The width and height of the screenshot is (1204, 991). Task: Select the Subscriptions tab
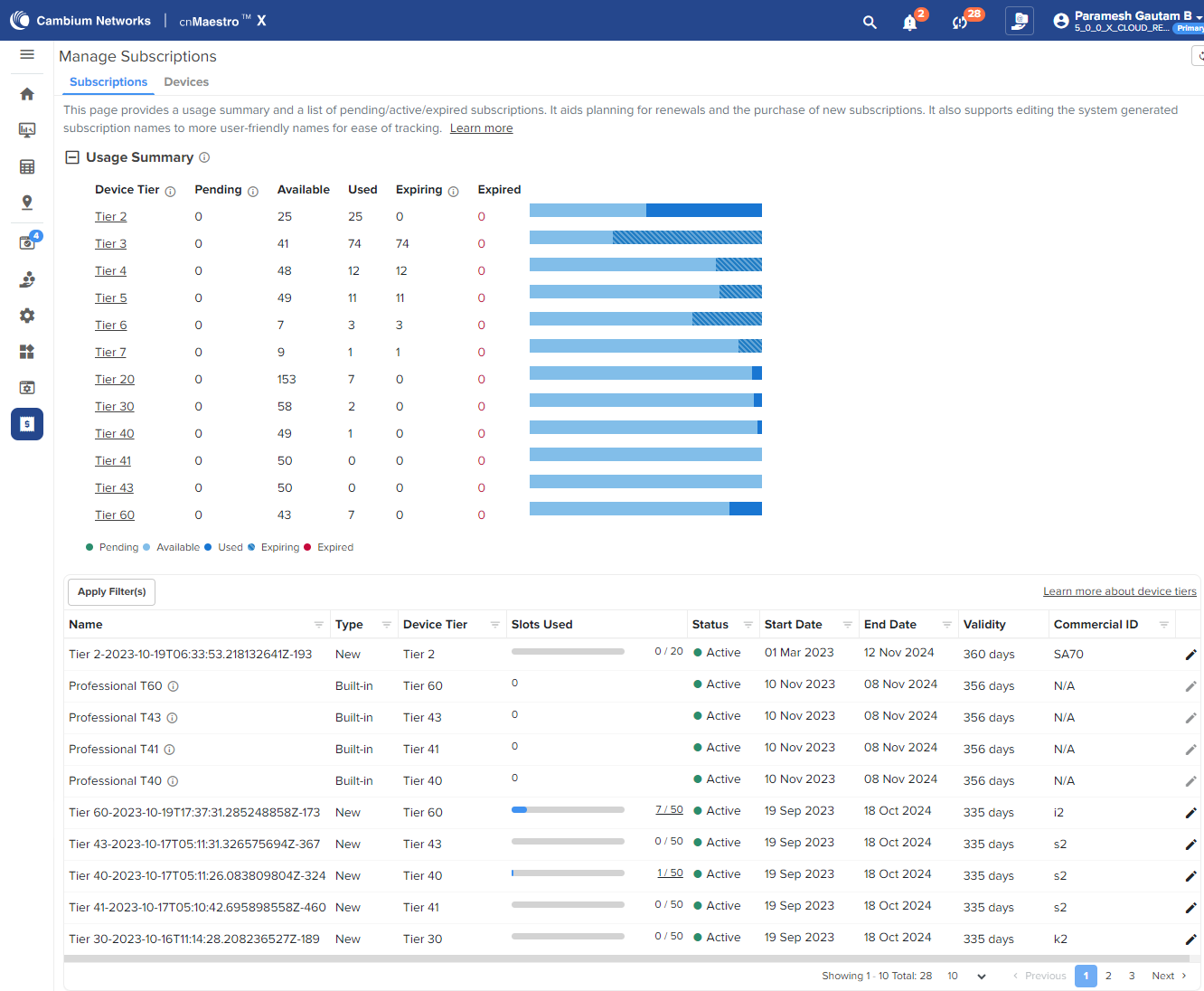[108, 82]
